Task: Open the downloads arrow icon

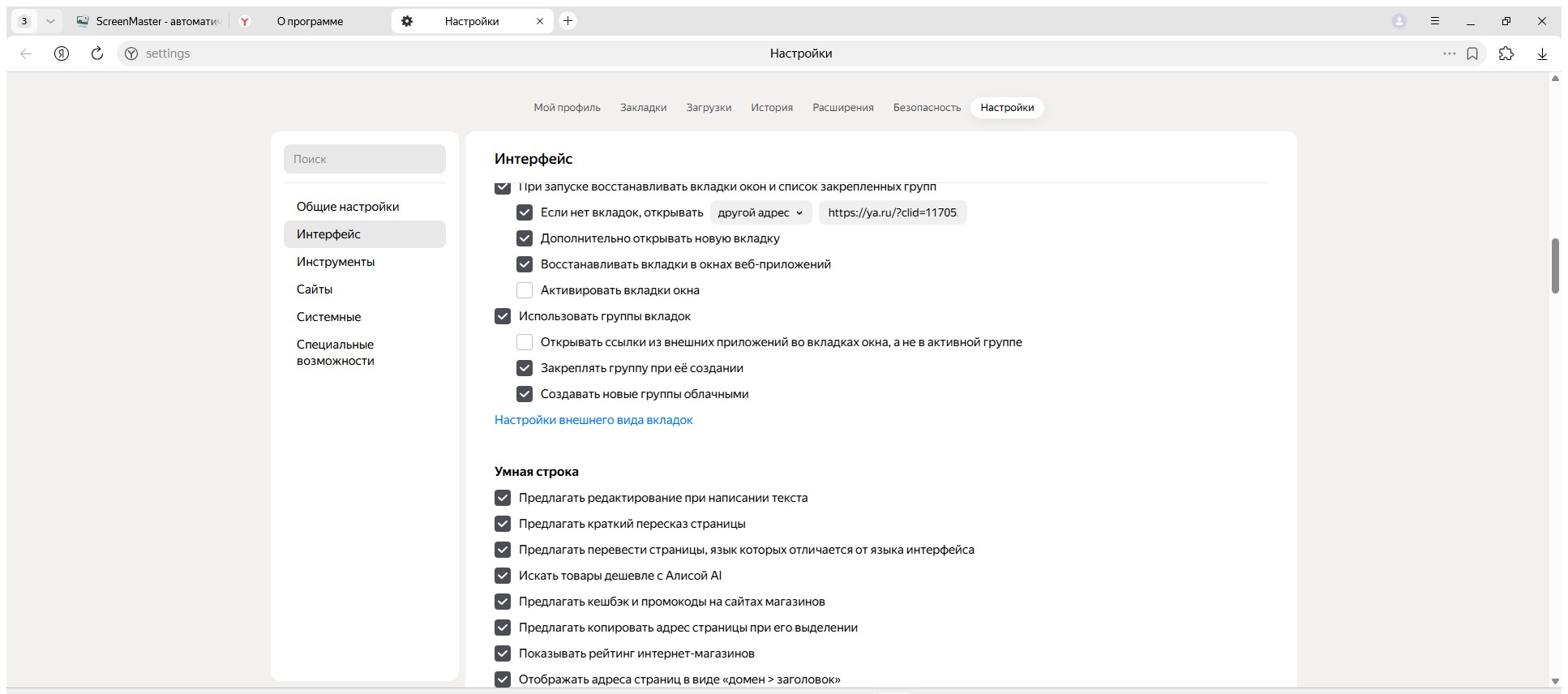Action: click(x=1542, y=54)
